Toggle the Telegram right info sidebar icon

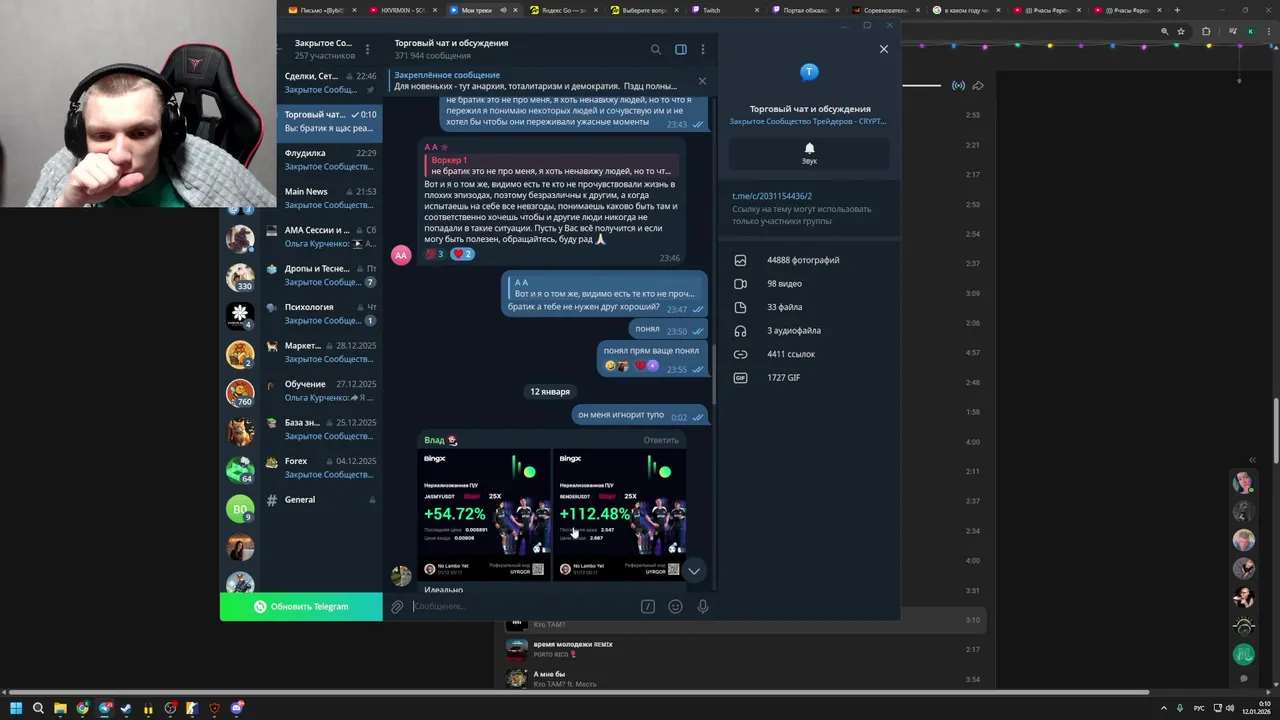pyautogui.click(x=681, y=49)
